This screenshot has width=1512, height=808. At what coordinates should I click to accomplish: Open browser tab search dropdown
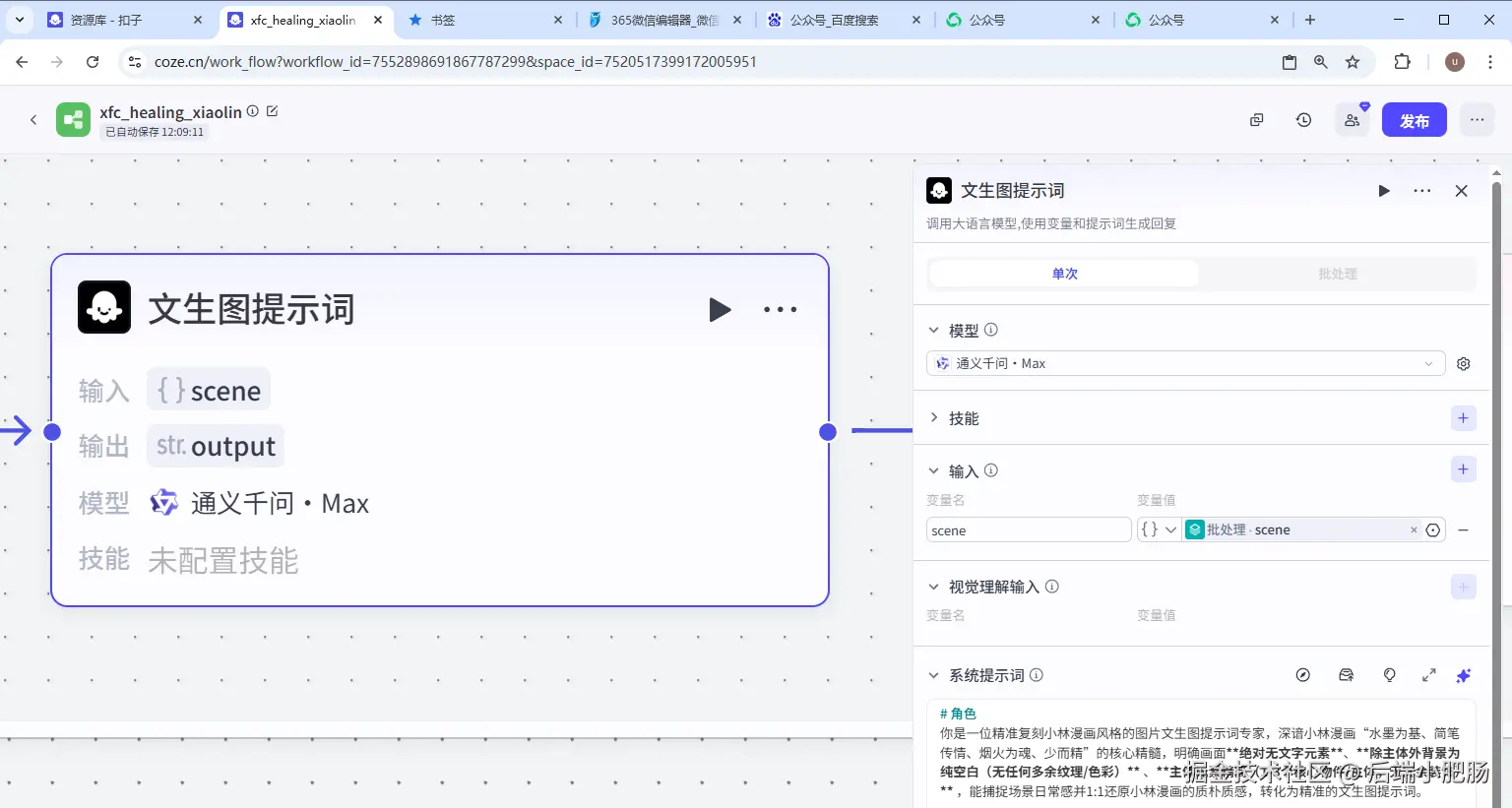20,20
